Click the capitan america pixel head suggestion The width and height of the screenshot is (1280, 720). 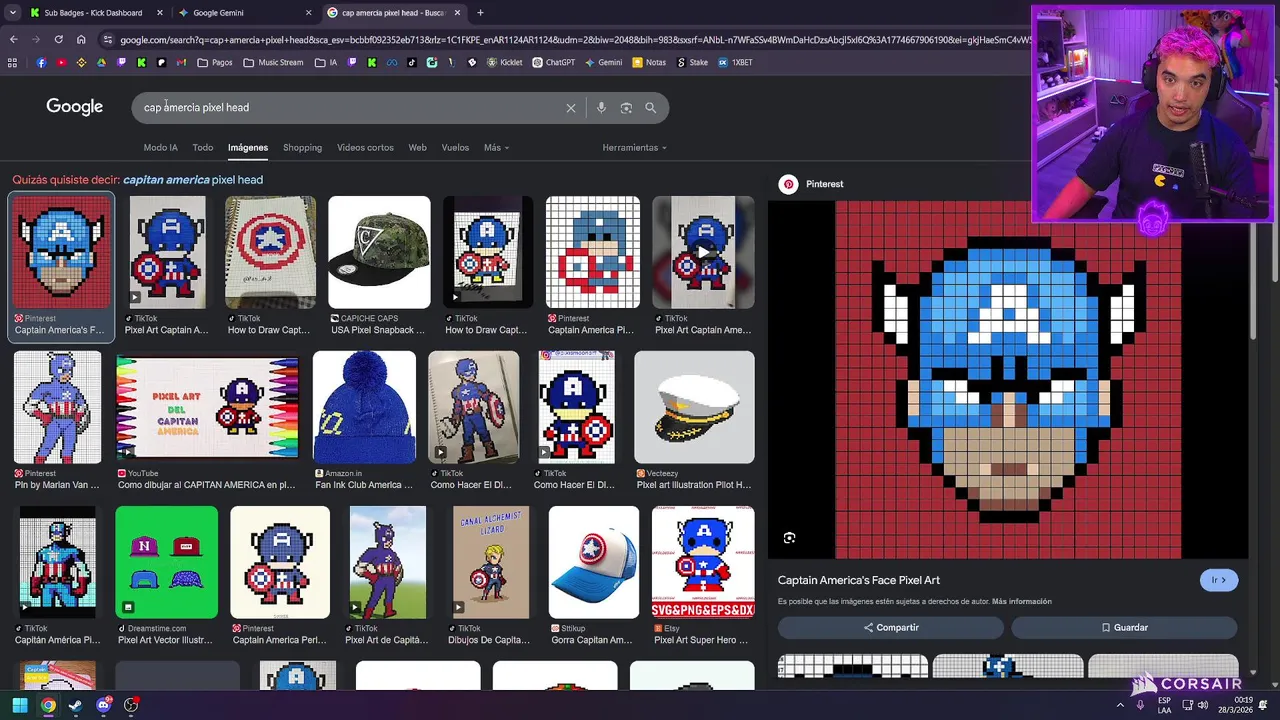coord(193,180)
